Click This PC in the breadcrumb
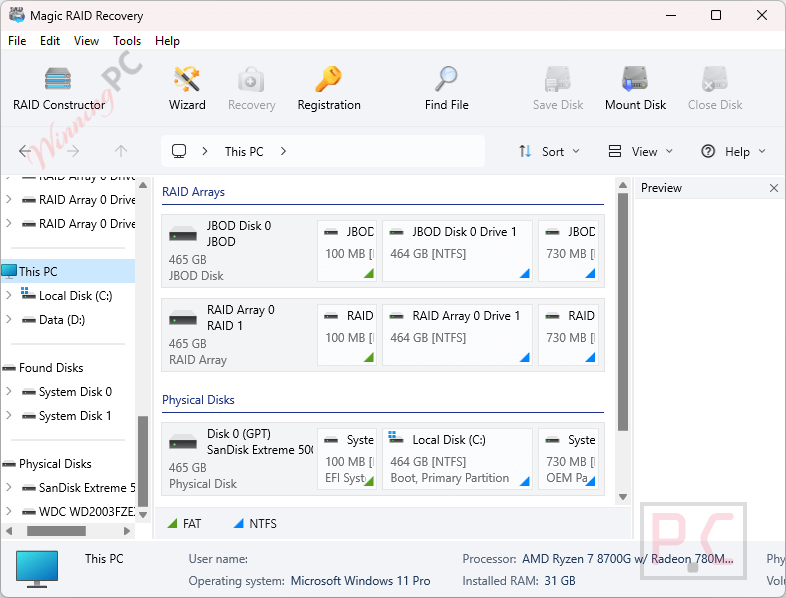 (x=244, y=151)
